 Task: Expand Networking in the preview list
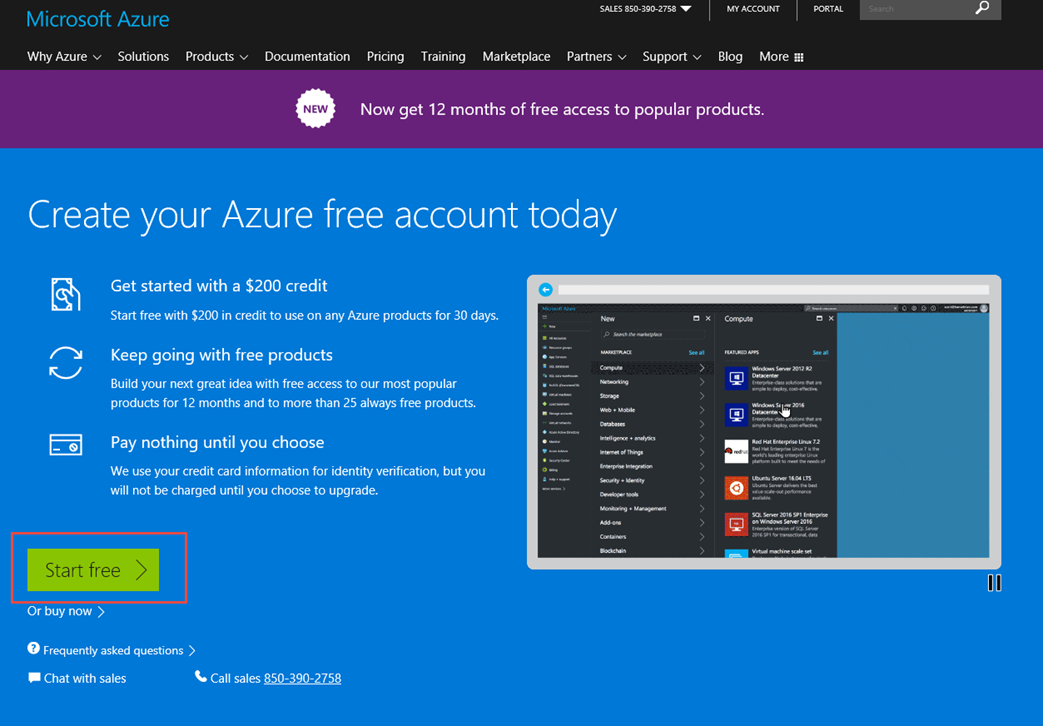652,382
